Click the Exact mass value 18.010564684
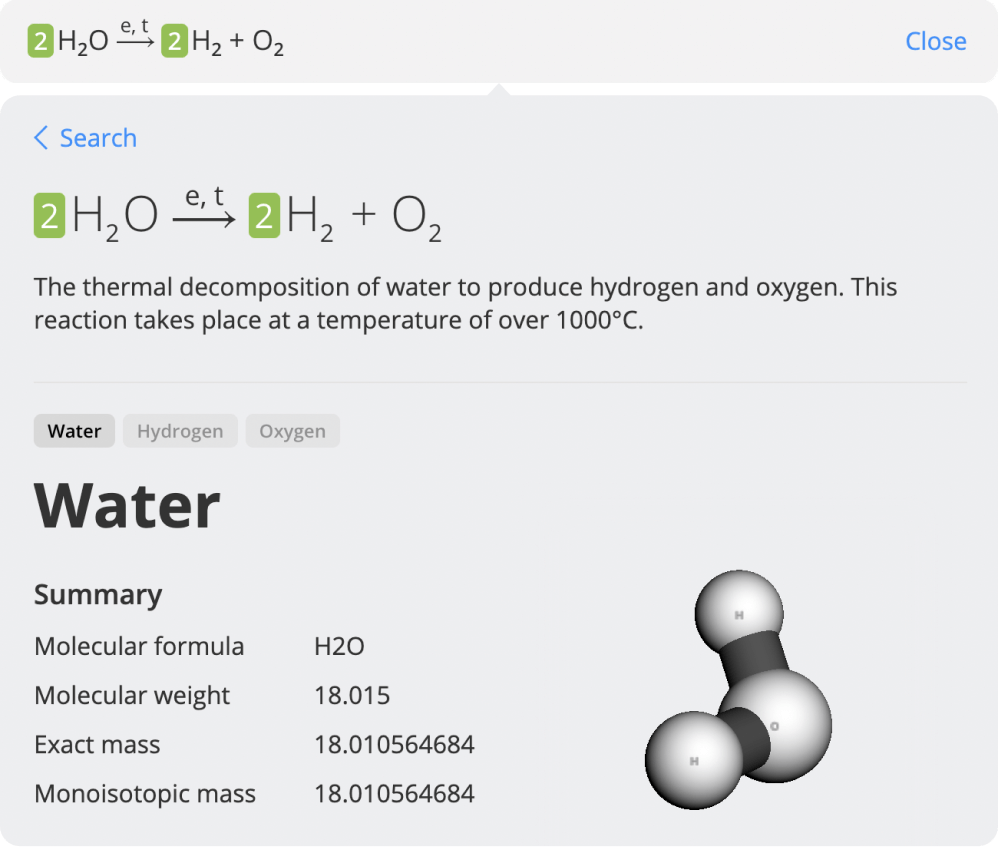998x847 pixels. (x=394, y=744)
